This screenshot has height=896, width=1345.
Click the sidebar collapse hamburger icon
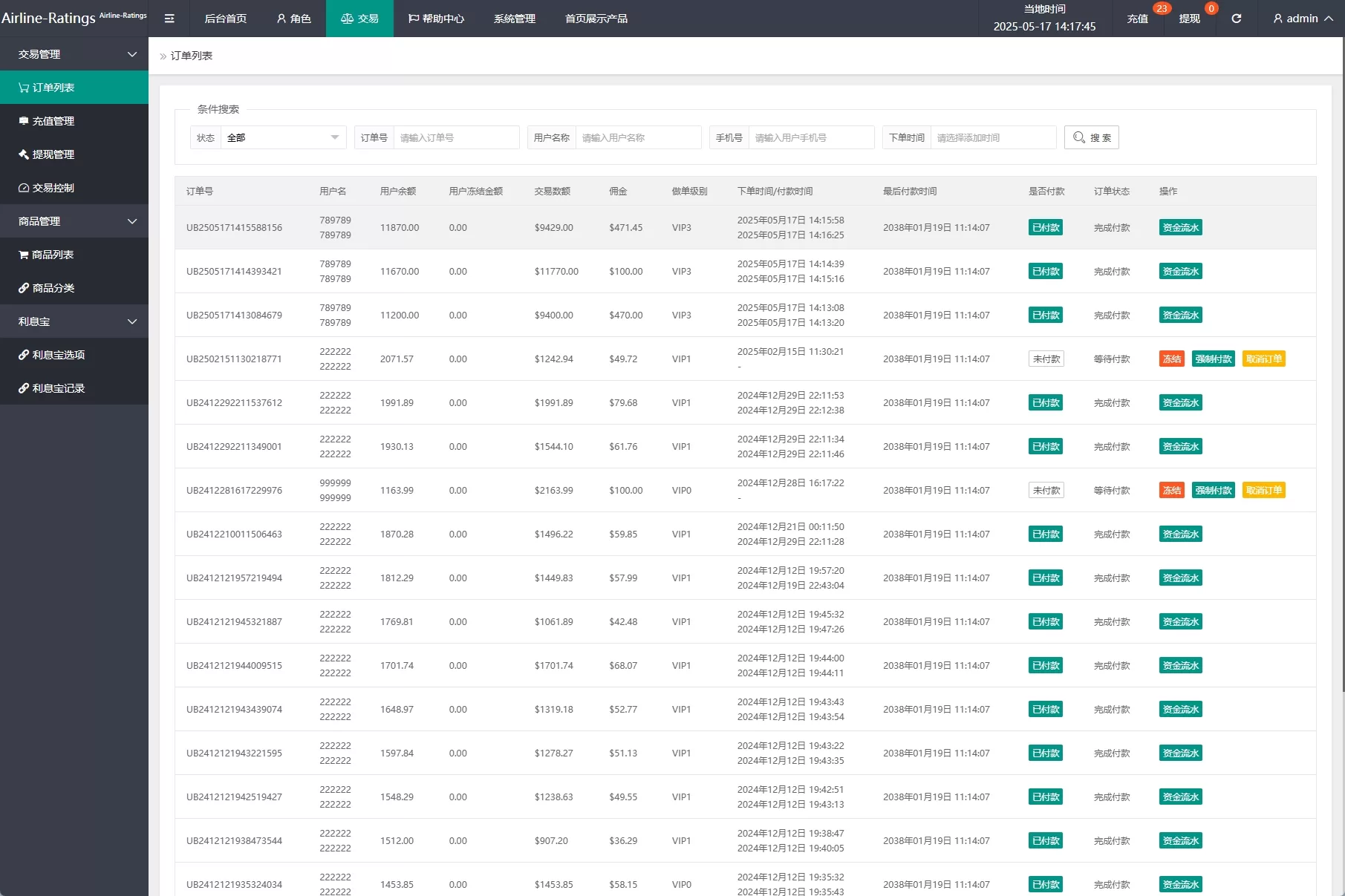click(x=169, y=19)
